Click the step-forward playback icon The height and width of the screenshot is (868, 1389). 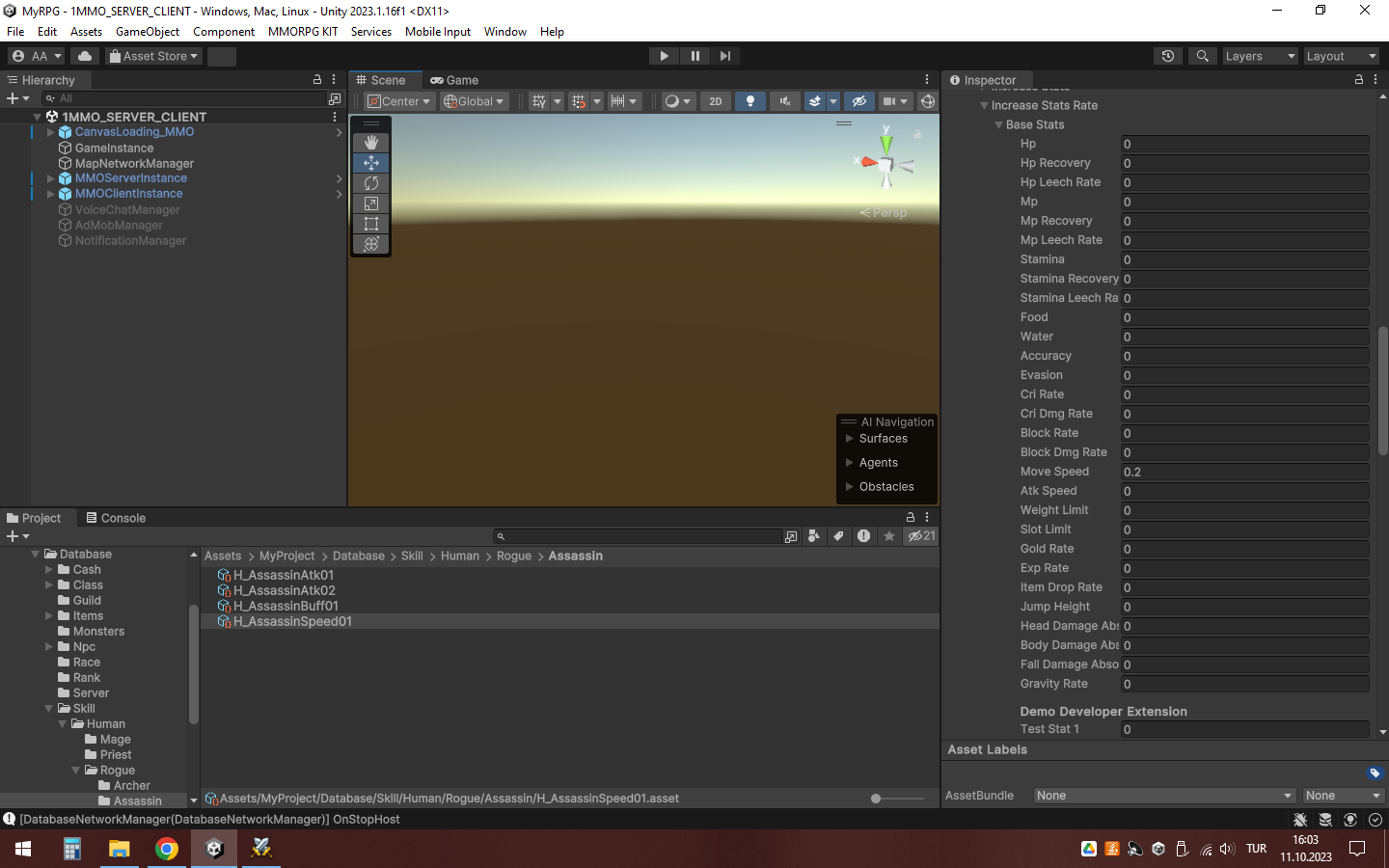725,55
